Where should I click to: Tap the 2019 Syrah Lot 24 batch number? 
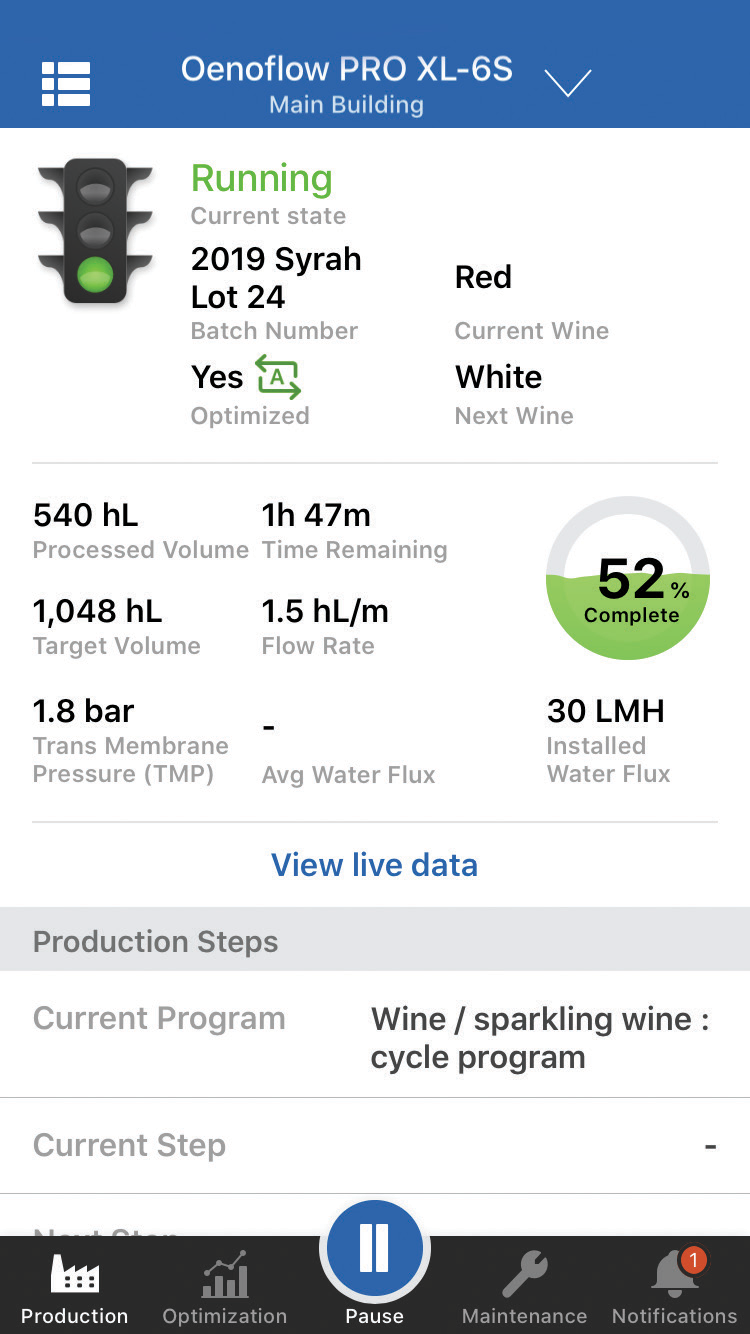275,278
